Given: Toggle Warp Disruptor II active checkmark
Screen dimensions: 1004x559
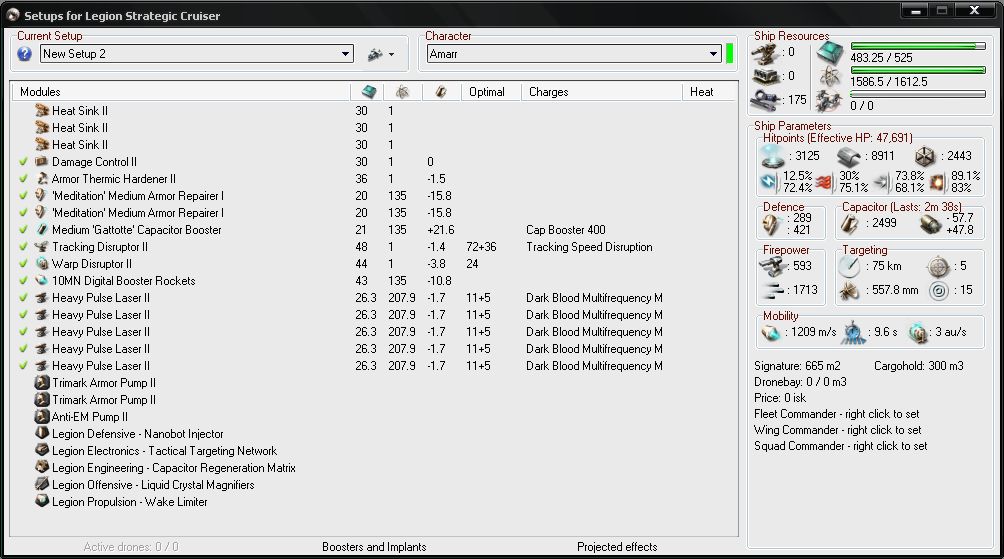Looking at the screenshot, I should (24, 263).
